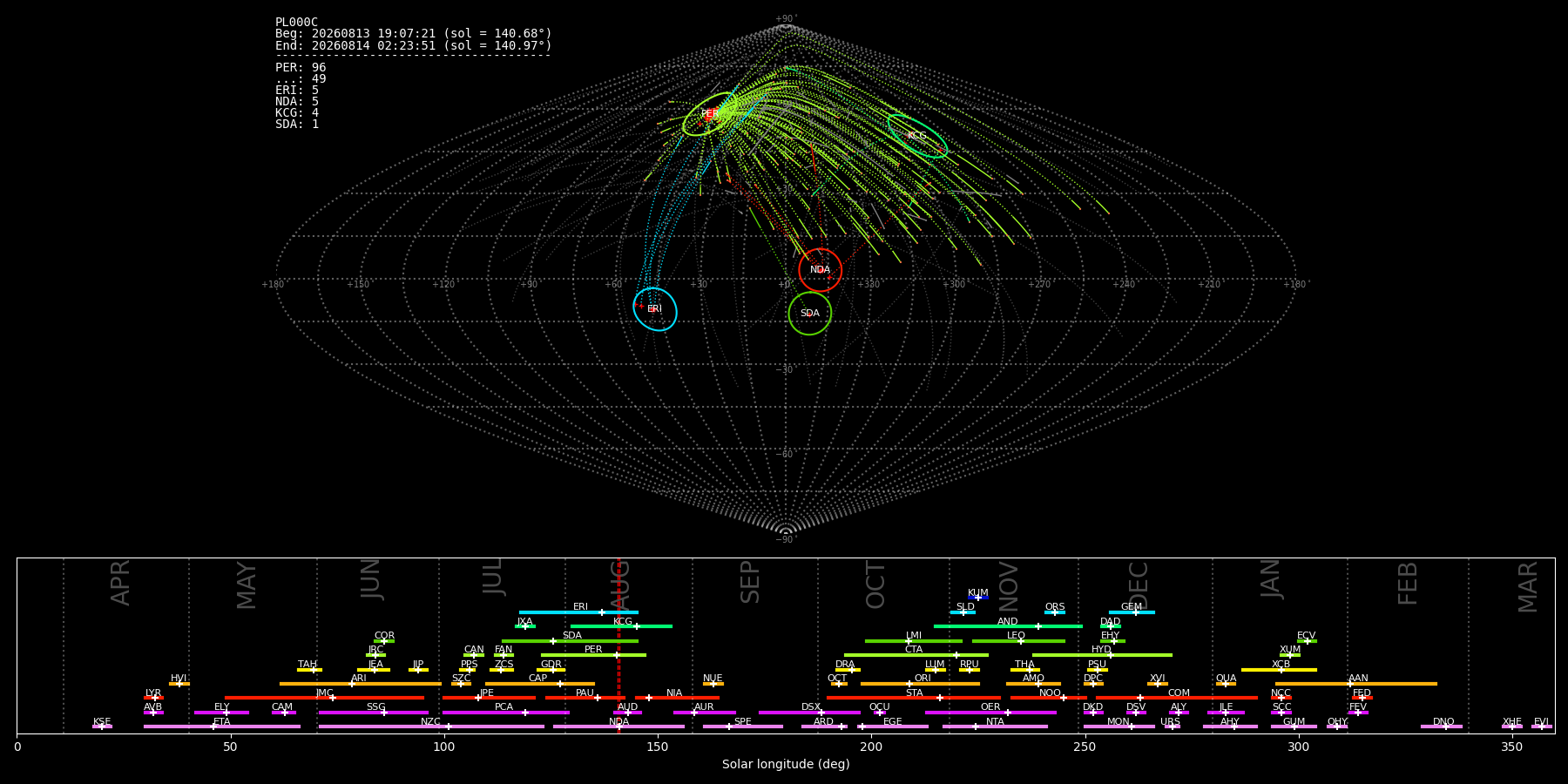The width and height of the screenshot is (1568, 784).
Task: Click the STA red shower bar
Action: pos(914,698)
